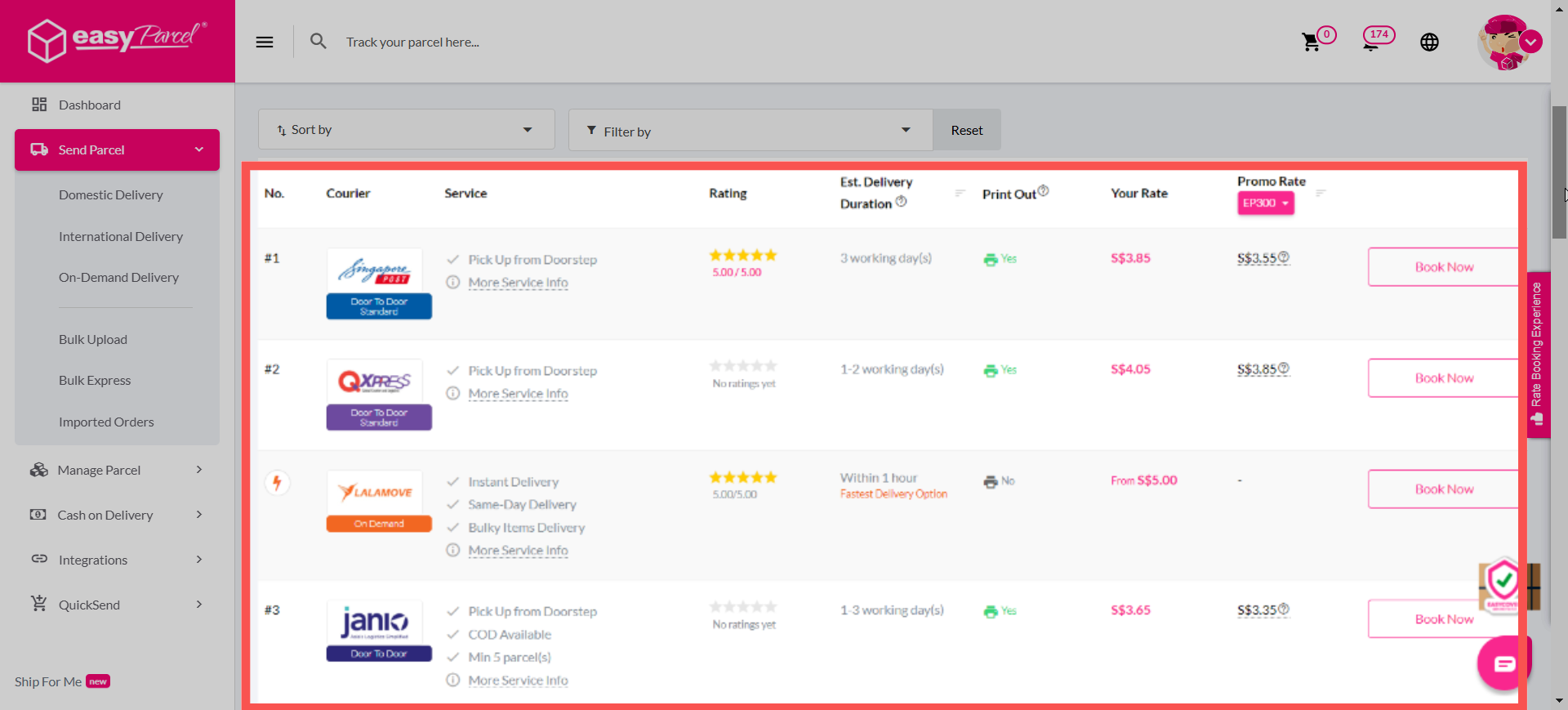Select On-Demand Delivery in the sidebar
Image resolution: width=1568 pixels, height=710 pixels.
coord(118,277)
